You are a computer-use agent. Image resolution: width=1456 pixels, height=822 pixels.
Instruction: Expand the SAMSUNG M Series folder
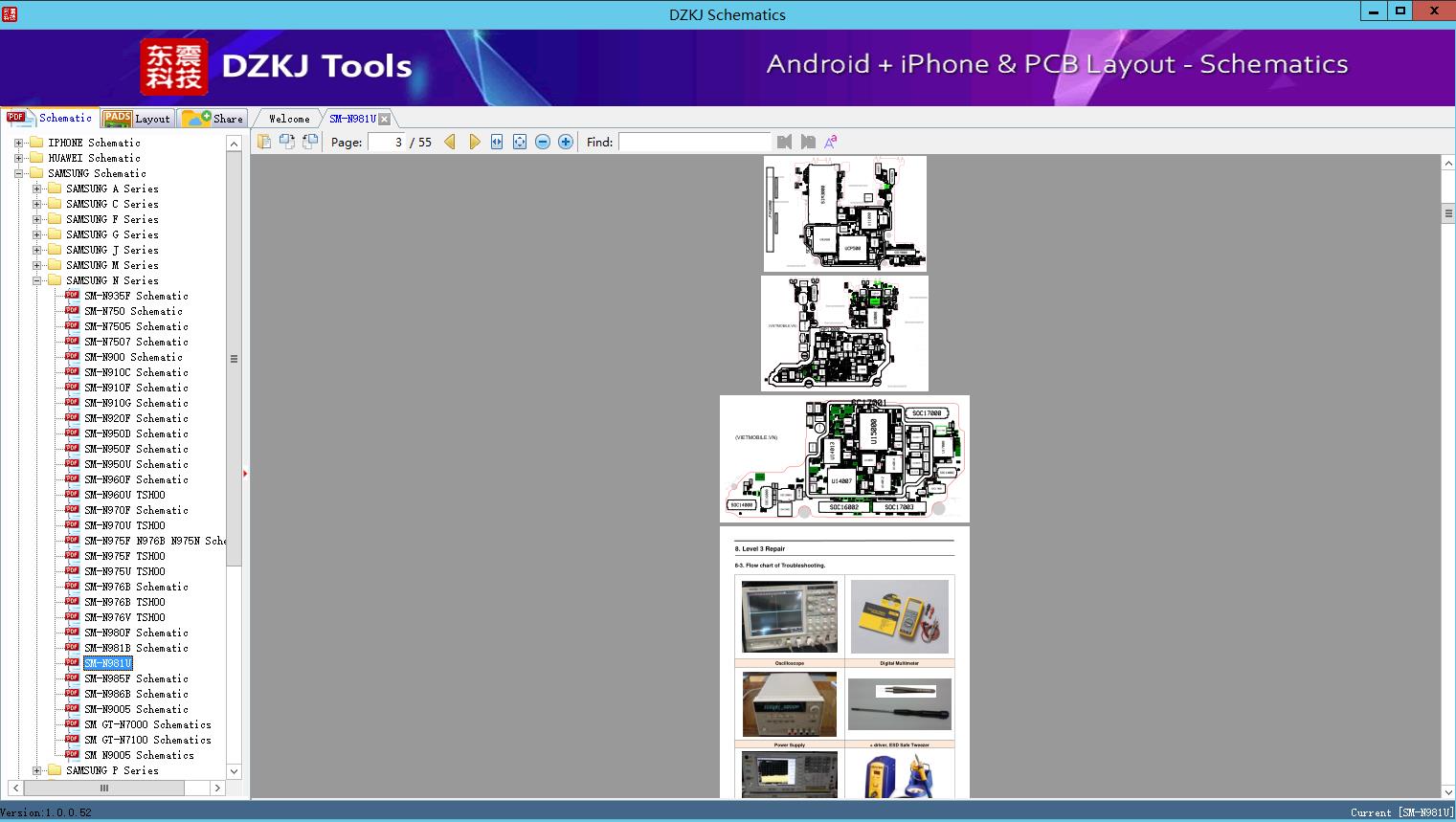36,265
